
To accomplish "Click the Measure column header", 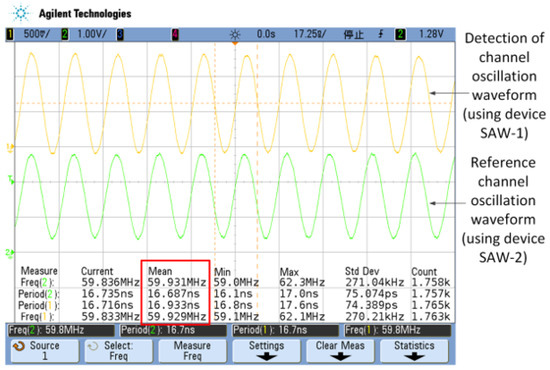I will pos(39,271).
